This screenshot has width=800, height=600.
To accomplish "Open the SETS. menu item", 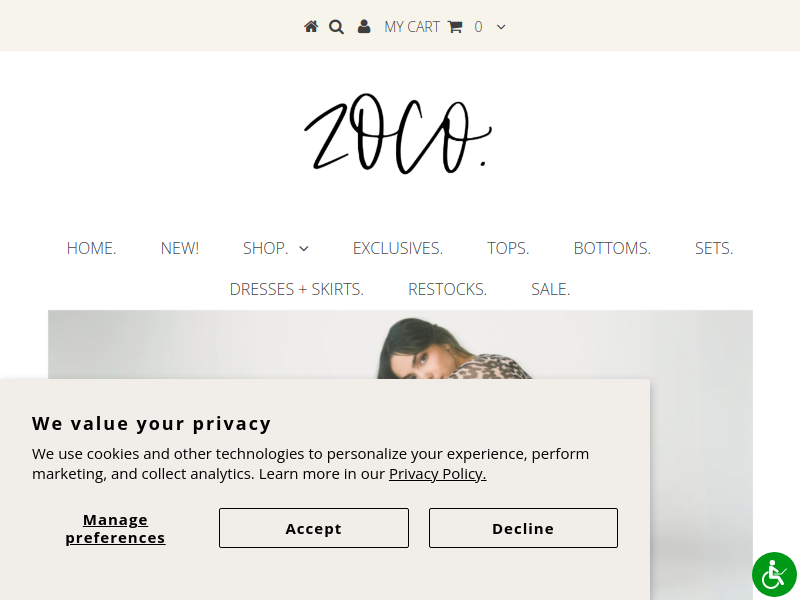I will click(x=714, y=248).
